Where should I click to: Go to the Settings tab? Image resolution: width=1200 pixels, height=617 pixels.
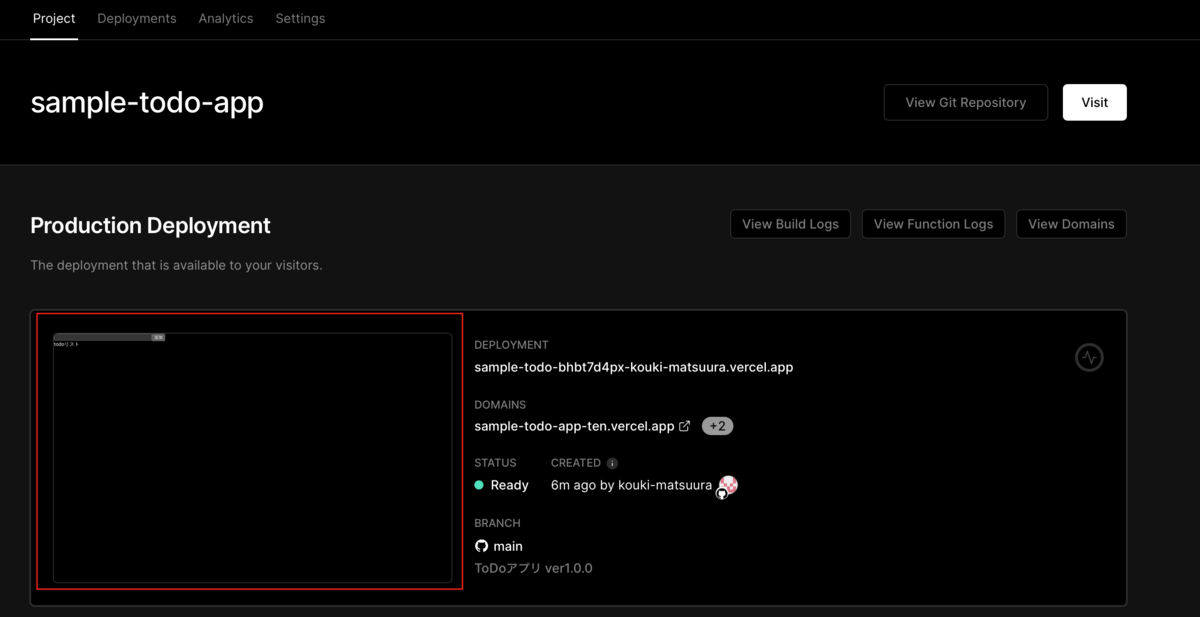(x=300, y=18)
